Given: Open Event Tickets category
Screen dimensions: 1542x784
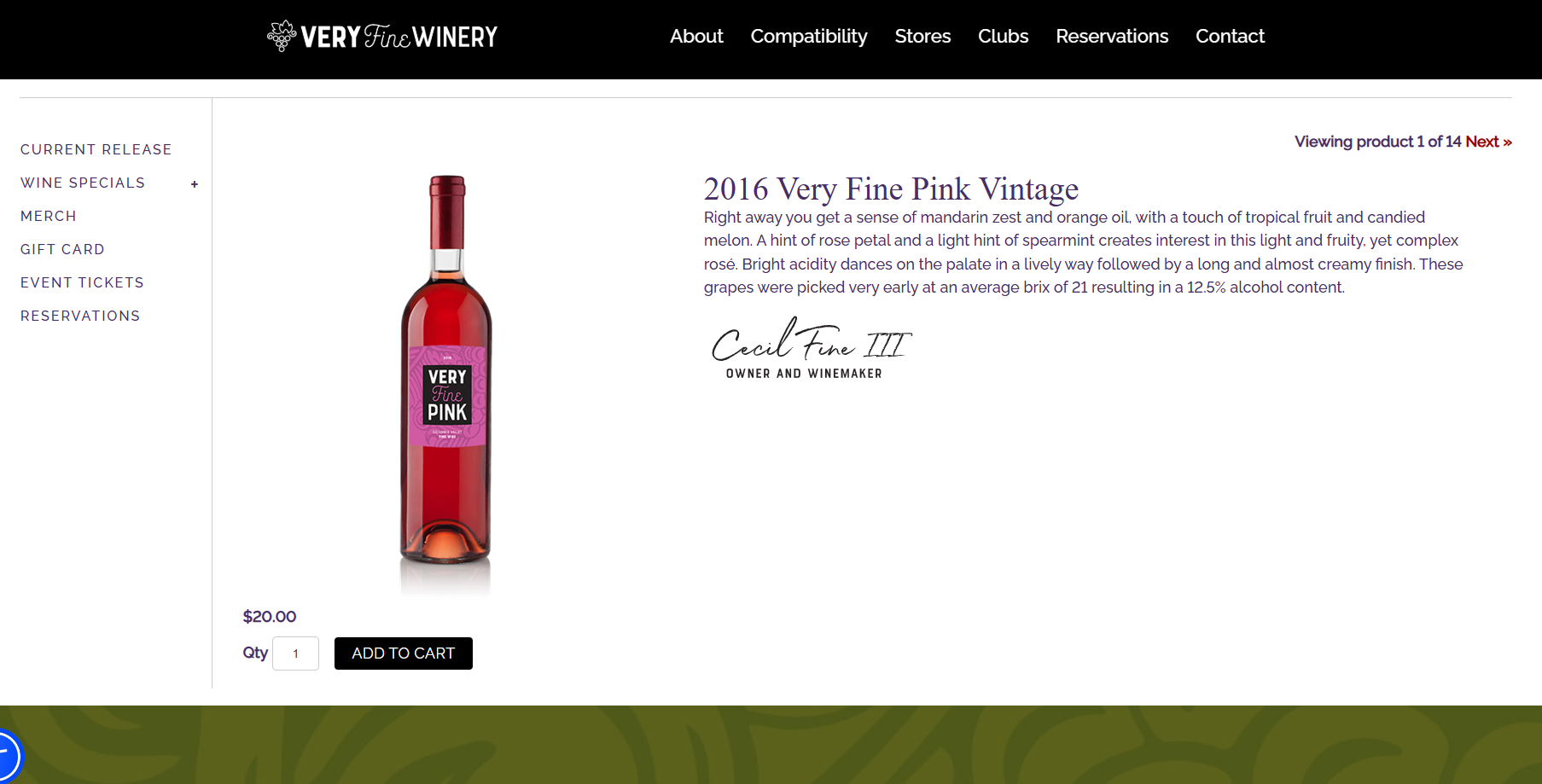Looking at the screenshot, I should pyautogui.click(x=82, y=282).
